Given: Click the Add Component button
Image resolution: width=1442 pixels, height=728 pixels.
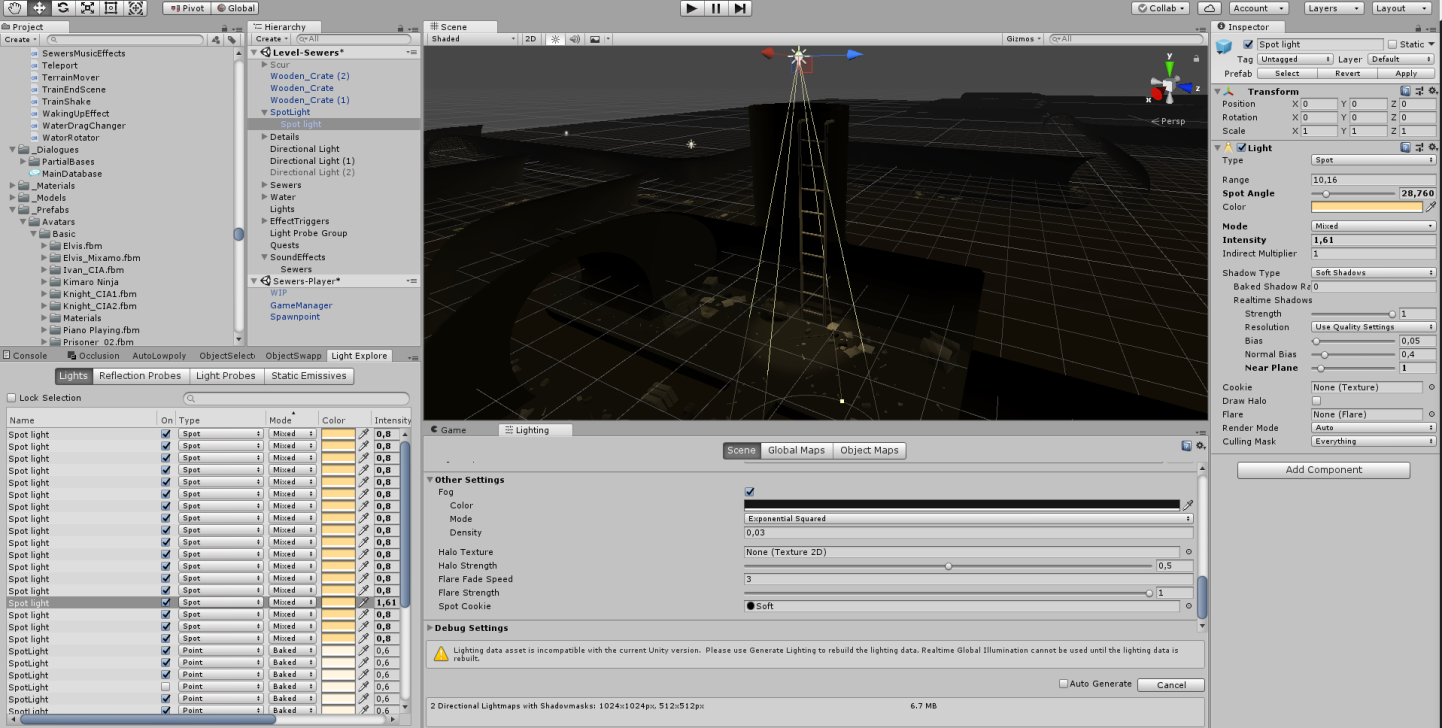Looking at the screenshot, I should (1323, 470).
